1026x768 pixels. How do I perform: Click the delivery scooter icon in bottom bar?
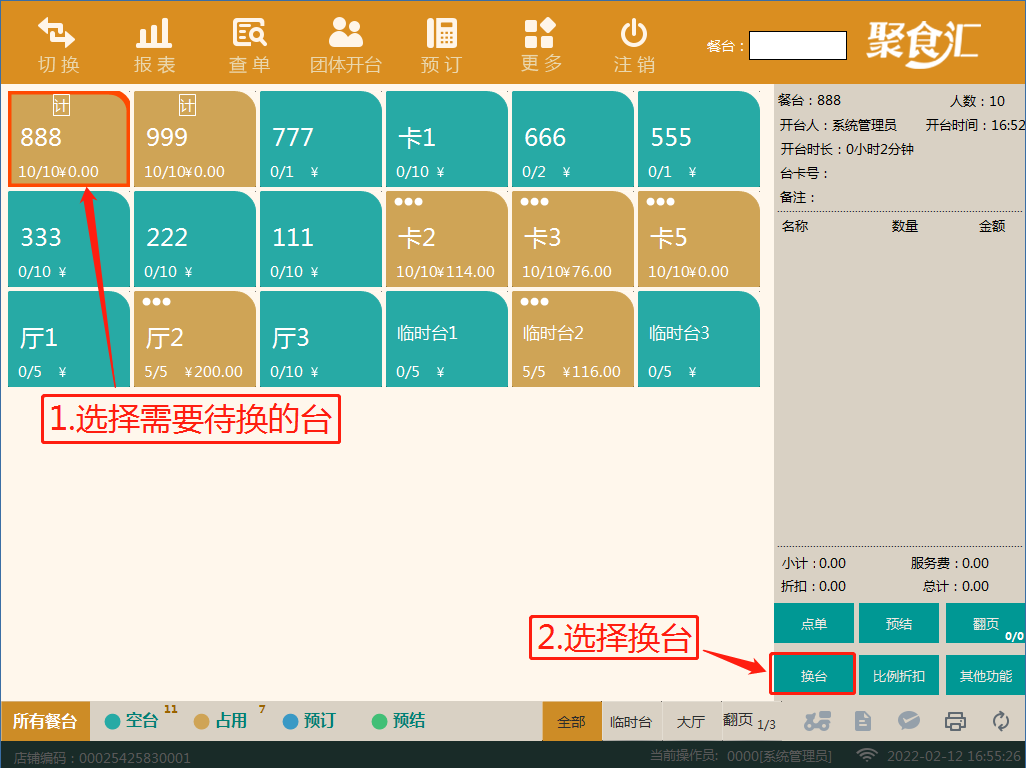[817, 721]
